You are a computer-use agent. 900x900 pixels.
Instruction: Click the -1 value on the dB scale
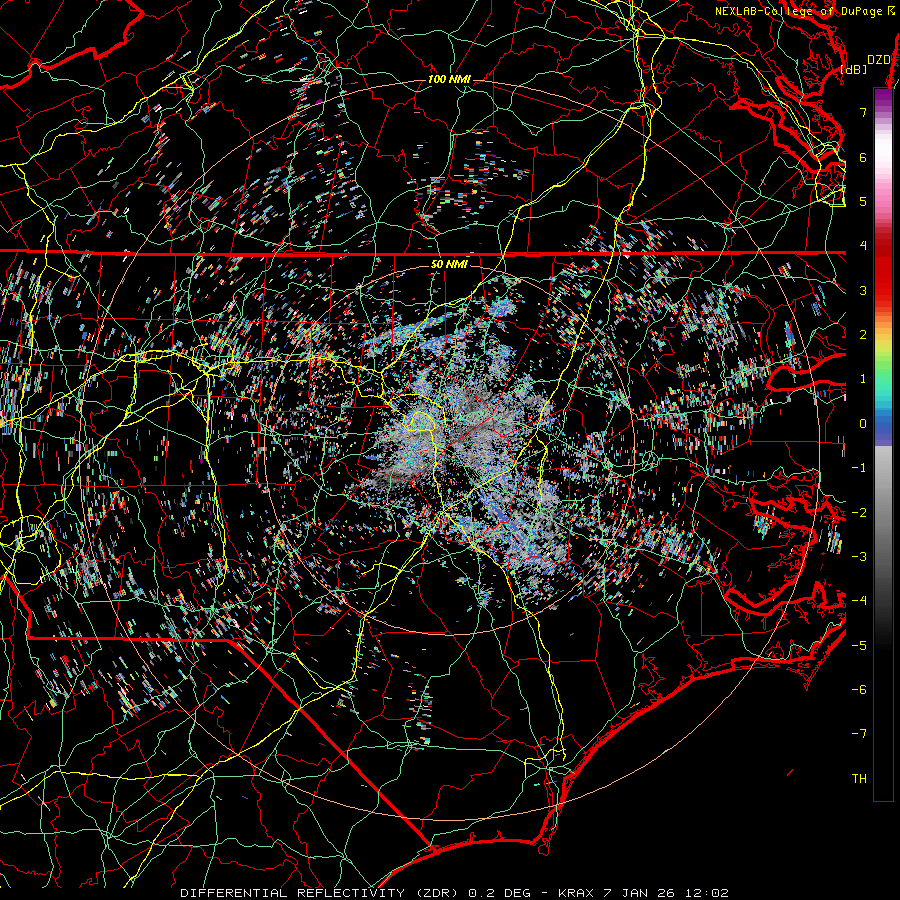859,468
